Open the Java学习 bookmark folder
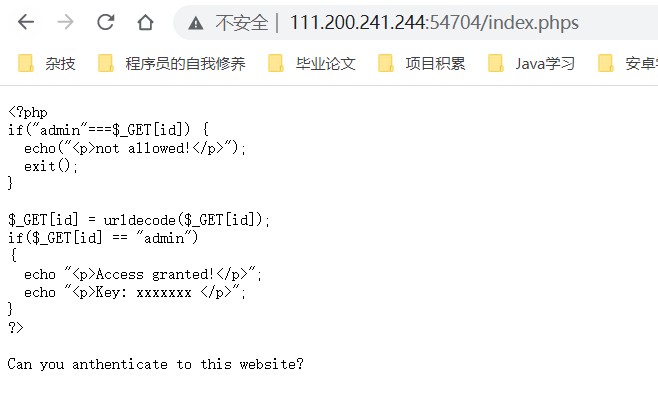658x401 pixels. point(532,64)
